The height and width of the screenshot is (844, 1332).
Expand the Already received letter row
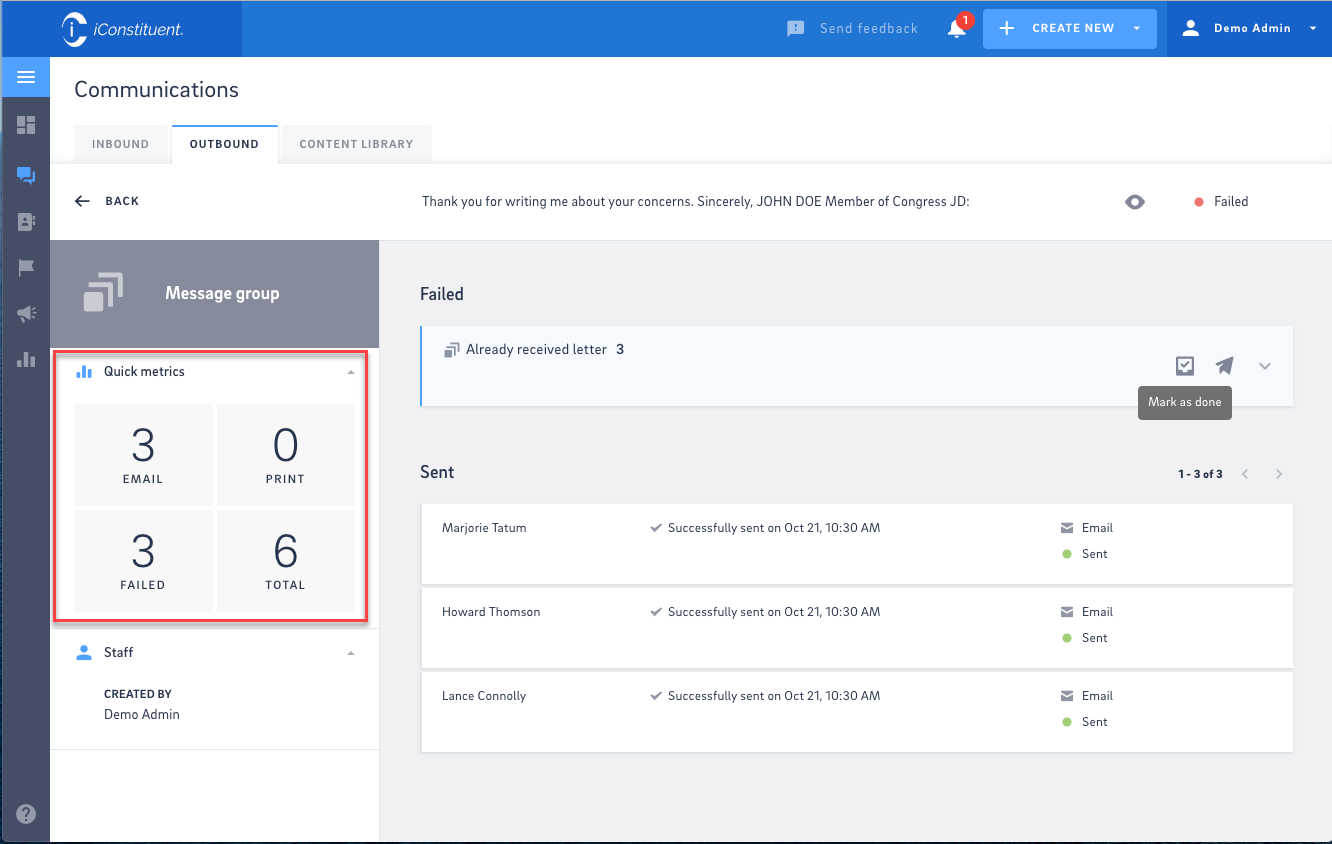(x=1265, y=366)
